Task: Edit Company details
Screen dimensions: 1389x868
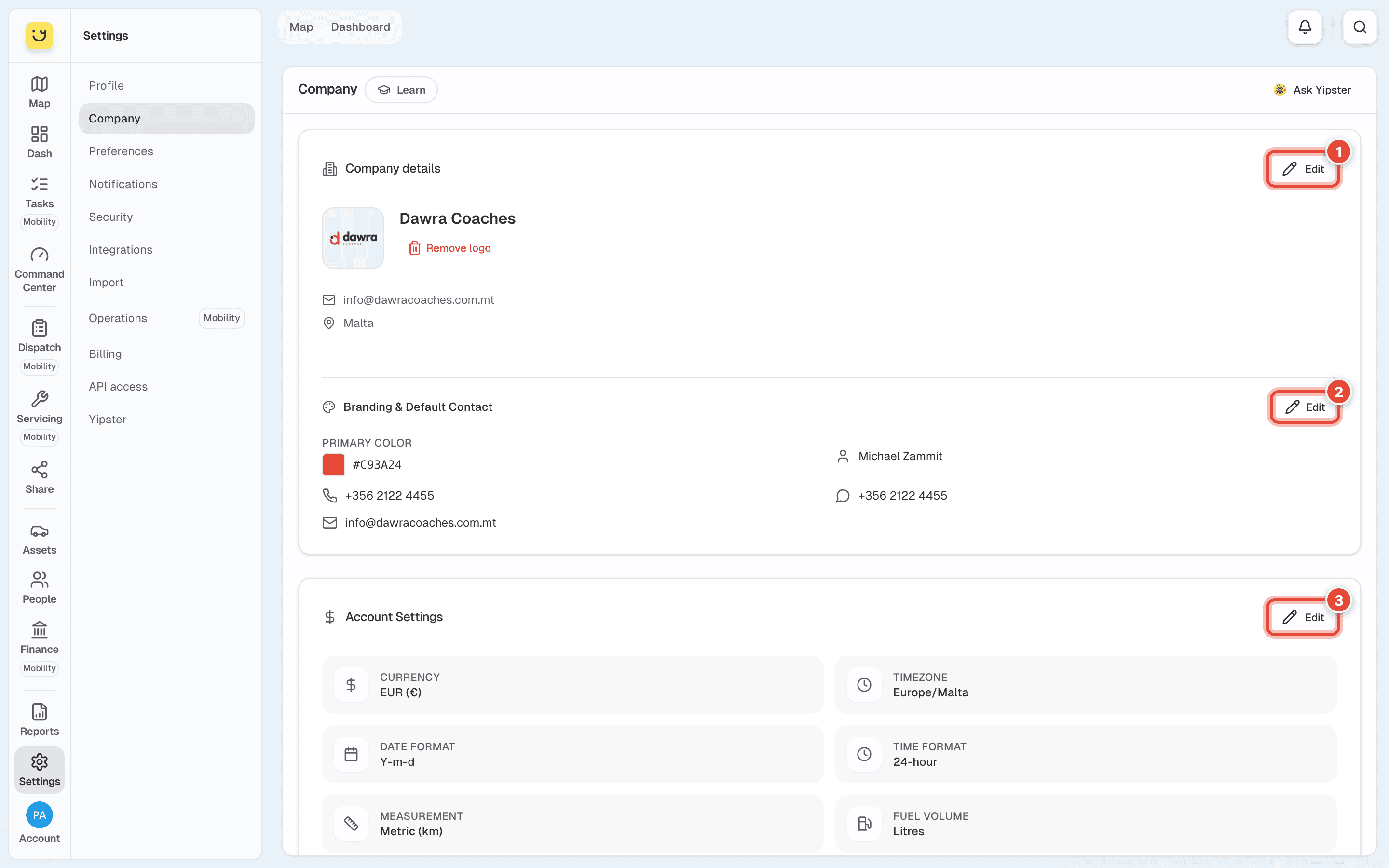Action: tap(1303, 169)
